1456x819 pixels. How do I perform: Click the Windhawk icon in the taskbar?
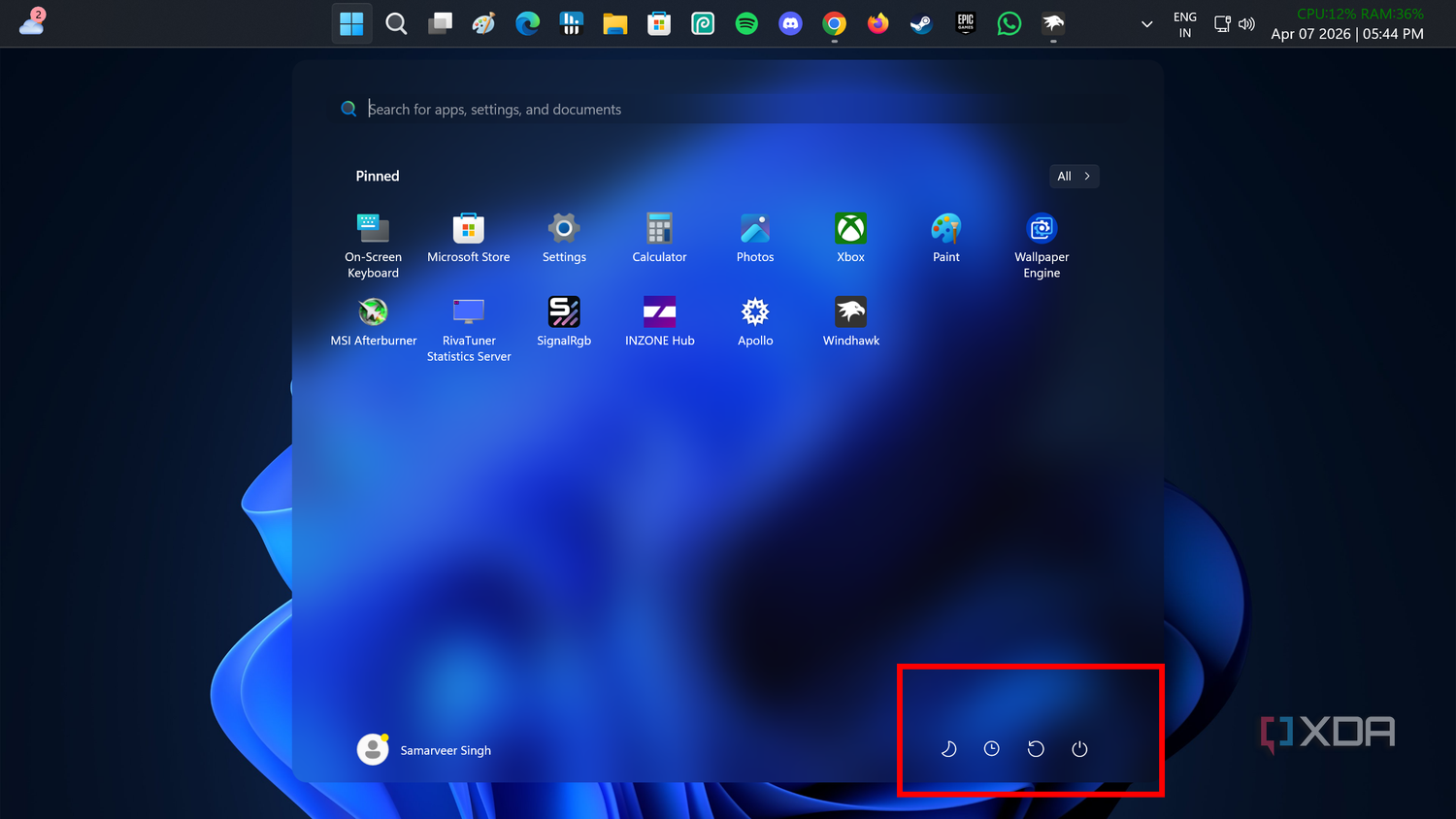point(1053,23)
